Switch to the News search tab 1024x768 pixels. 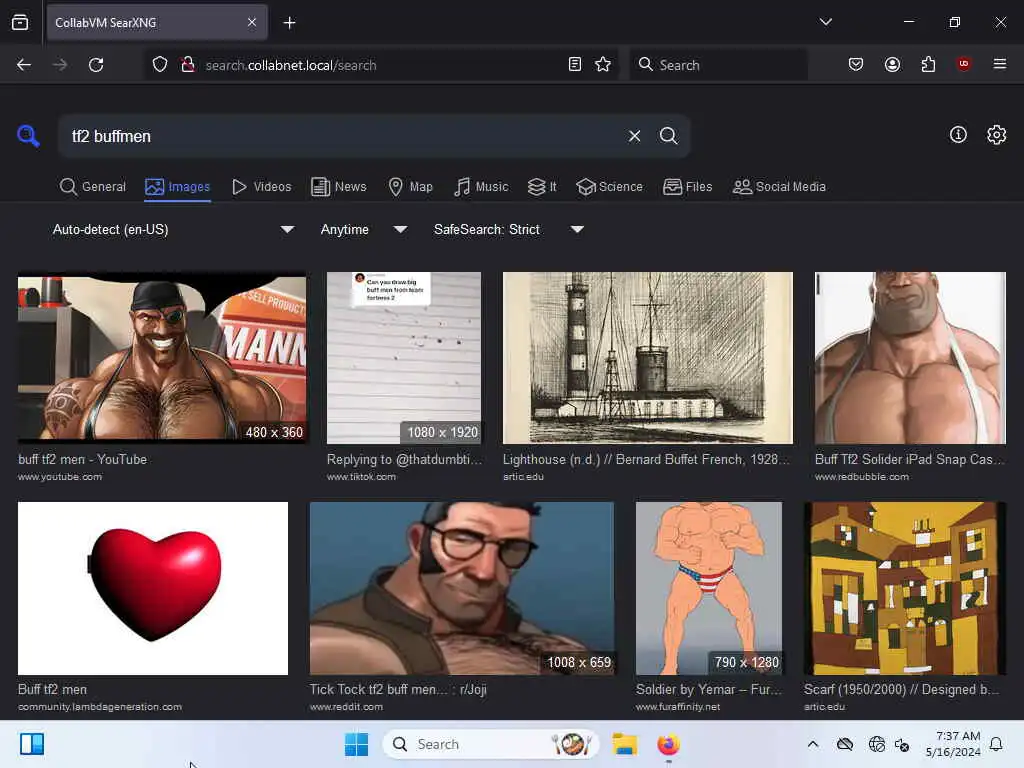[339, 187]
